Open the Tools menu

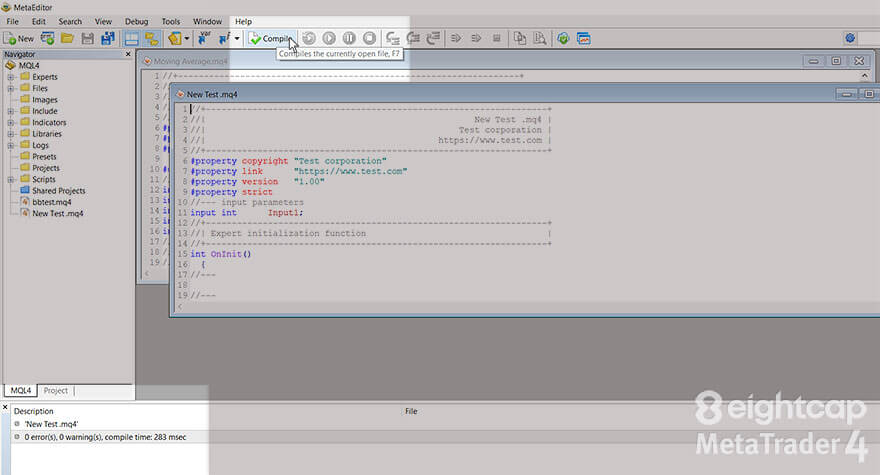pos(171,21)
